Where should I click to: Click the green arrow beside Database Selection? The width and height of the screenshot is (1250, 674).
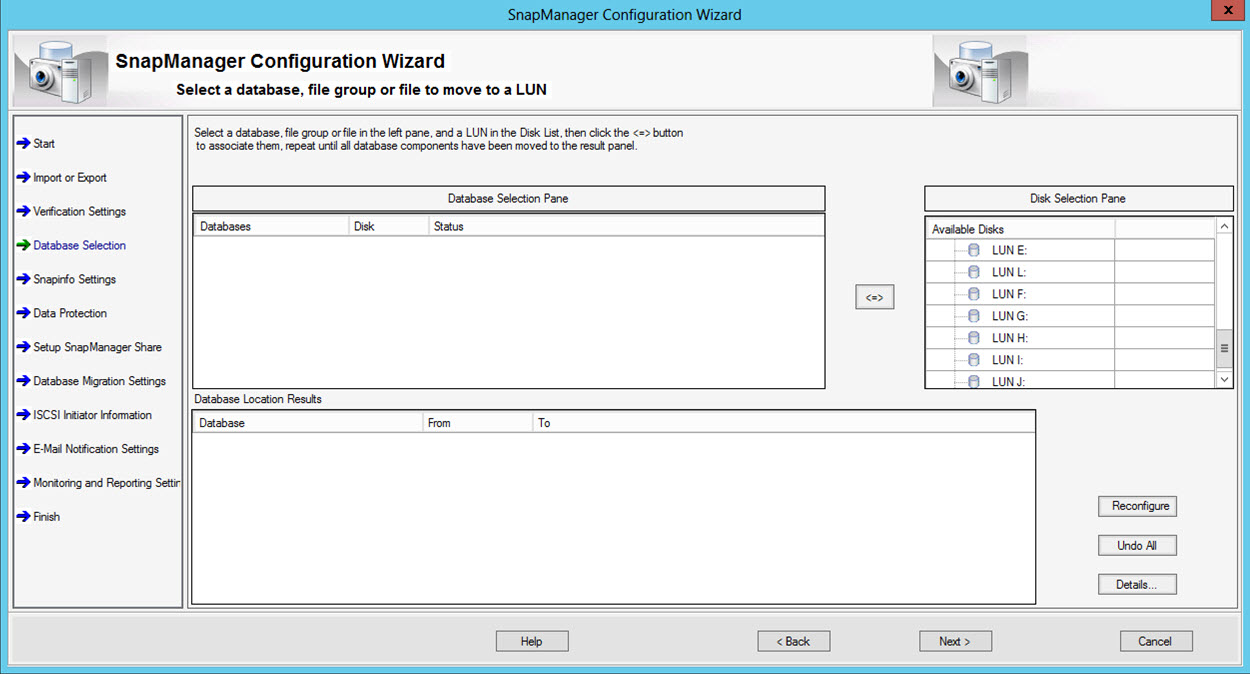click(23, 246)
